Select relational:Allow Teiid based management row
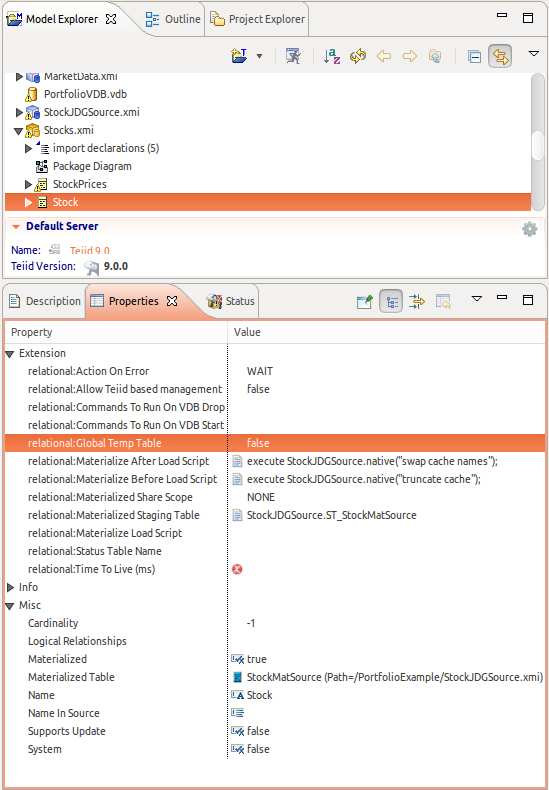 pyautogui.click(x=274, y=389)
